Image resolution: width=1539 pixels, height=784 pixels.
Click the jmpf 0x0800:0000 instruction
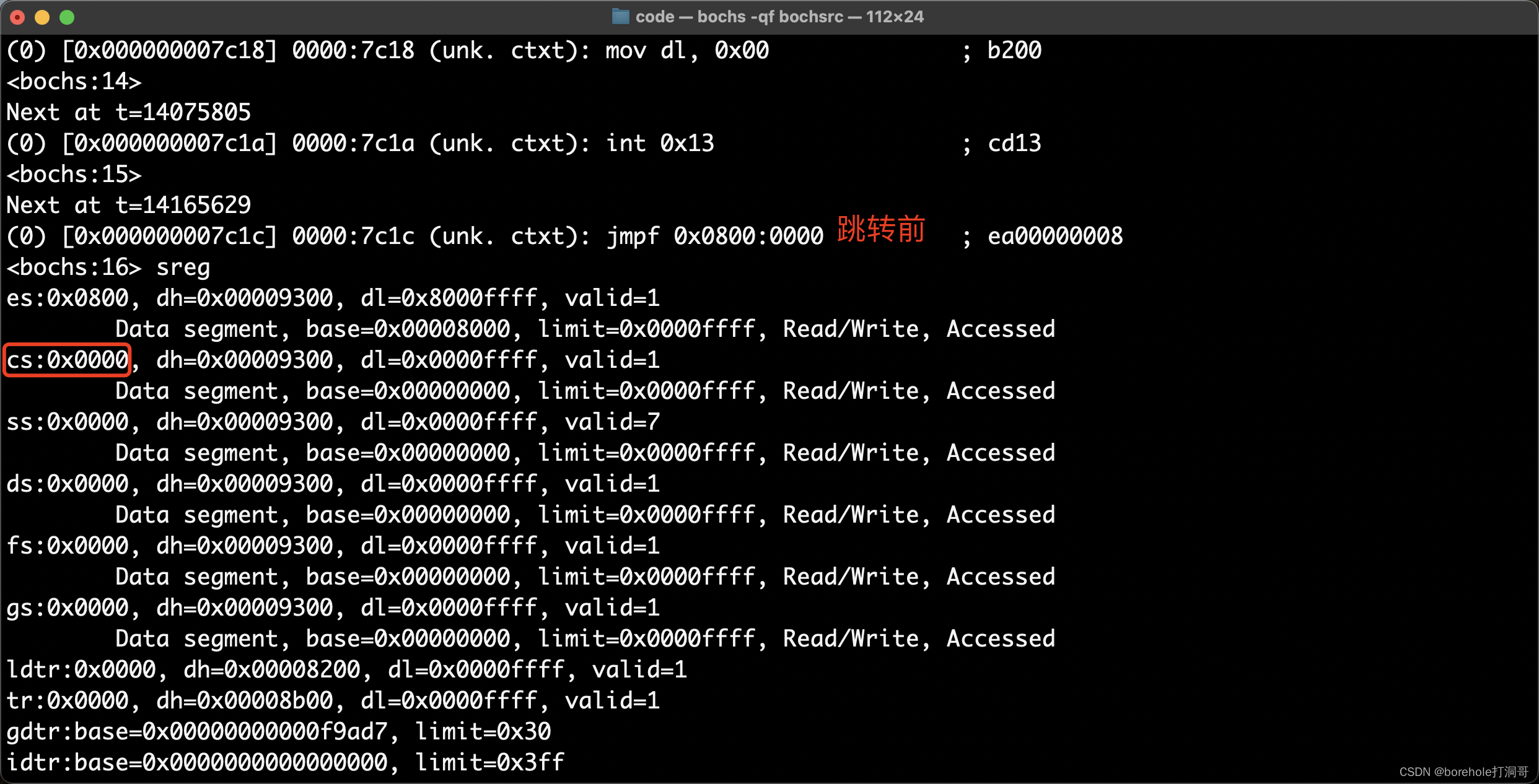(714, 236)
